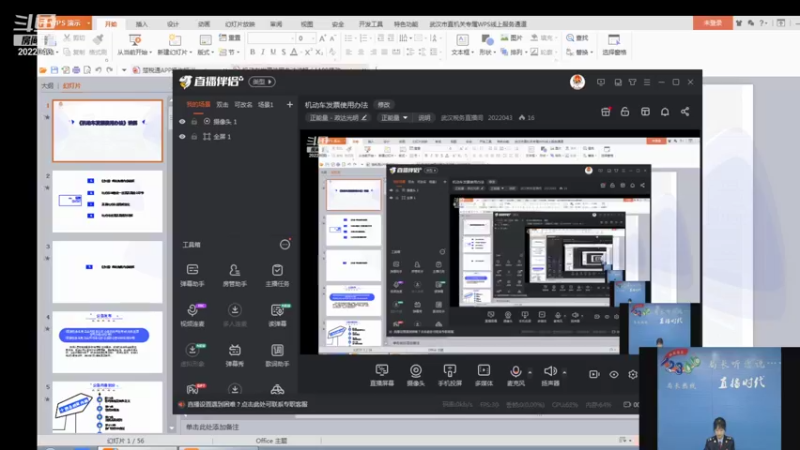Open the 弹幕助手 tool
800x450 pixels.
[192, 274]
